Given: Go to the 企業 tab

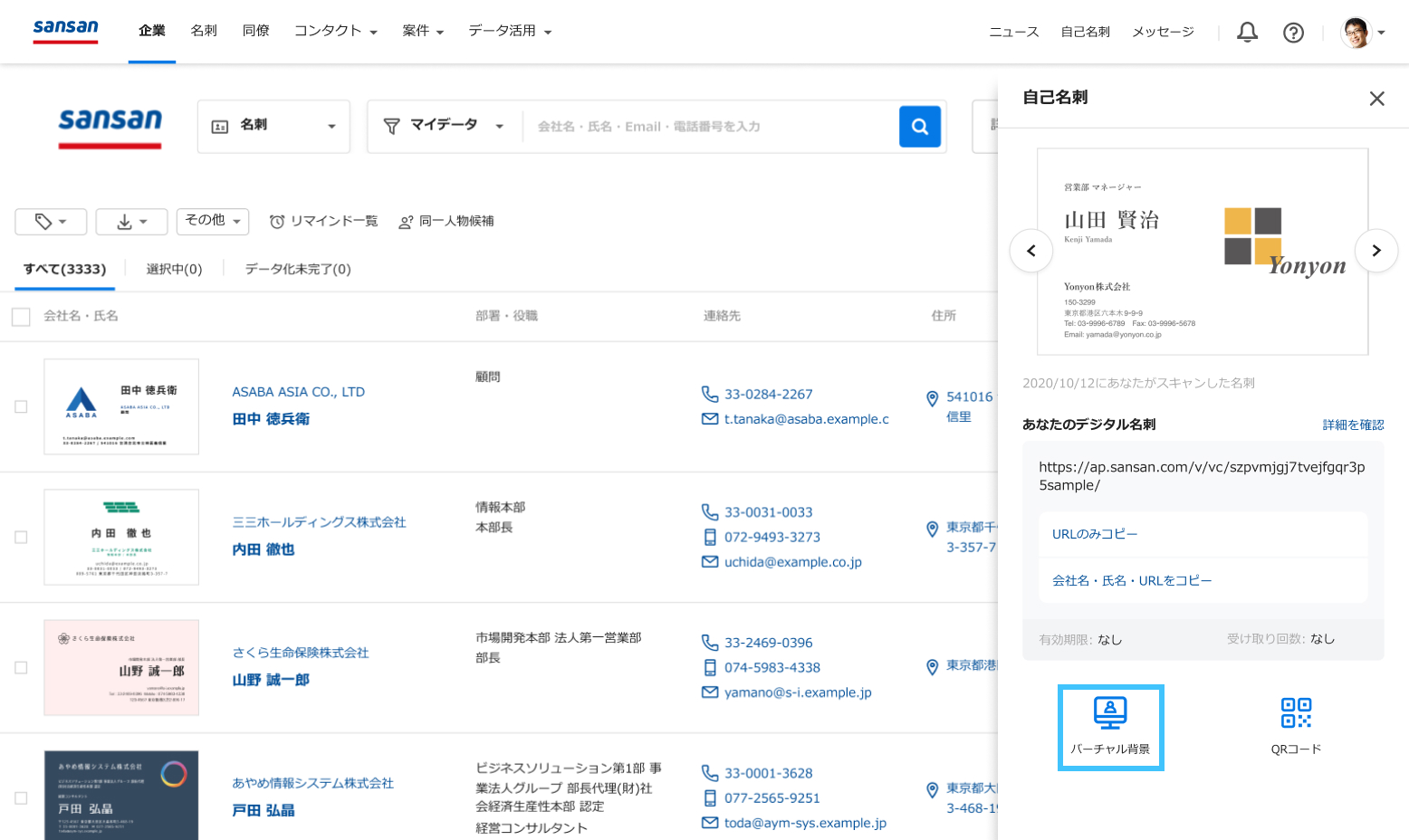Looking at the screenshot, I should coord(152,31).
